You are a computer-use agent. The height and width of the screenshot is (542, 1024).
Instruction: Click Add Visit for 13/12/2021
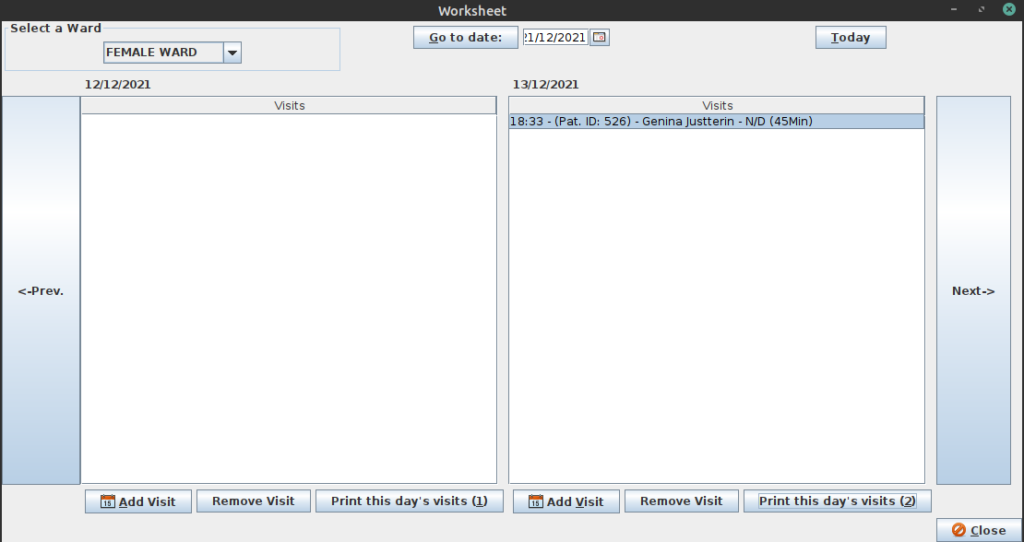(x=566, y=502)
